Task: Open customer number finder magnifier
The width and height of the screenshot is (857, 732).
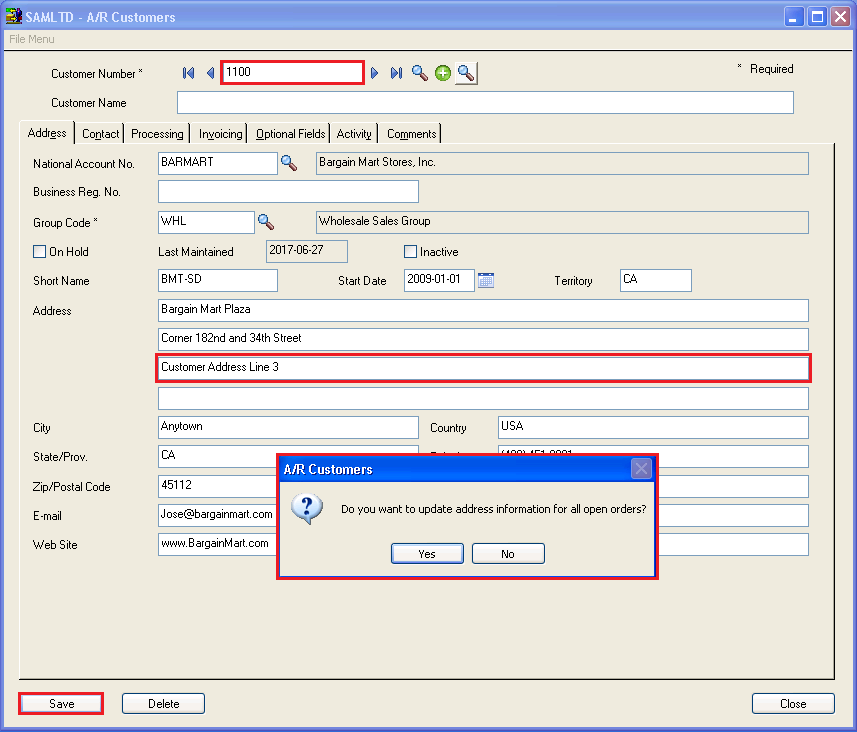Action: point(419,73)
